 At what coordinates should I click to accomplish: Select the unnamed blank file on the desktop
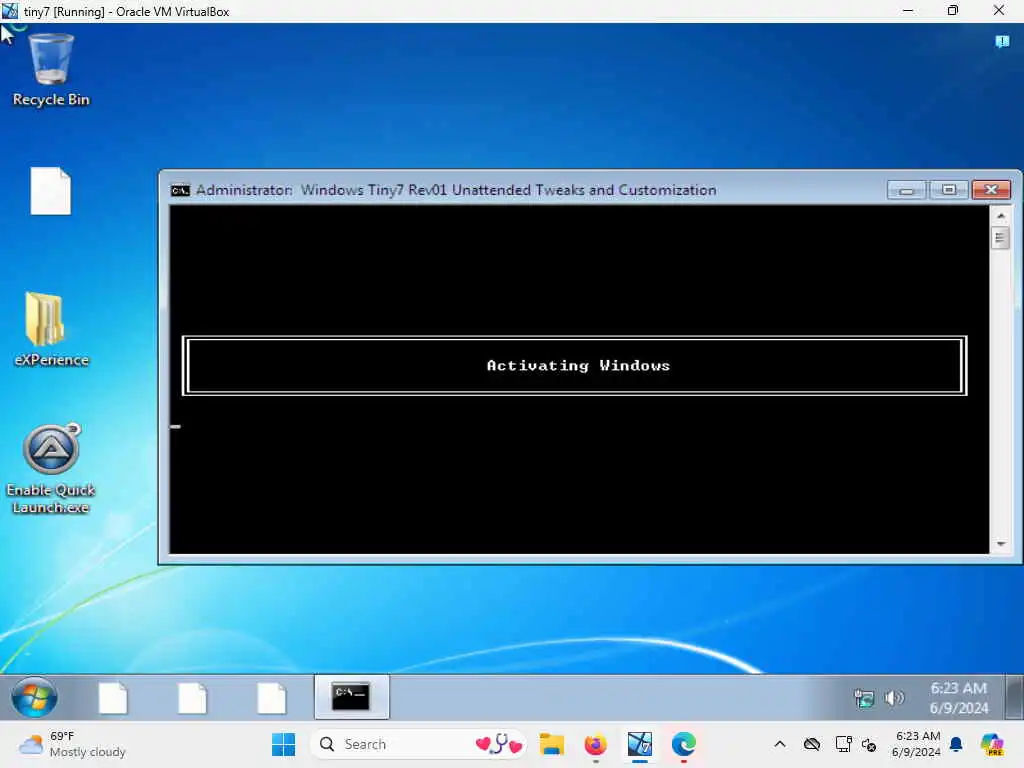pyautogui.click(x=50, y=191)
